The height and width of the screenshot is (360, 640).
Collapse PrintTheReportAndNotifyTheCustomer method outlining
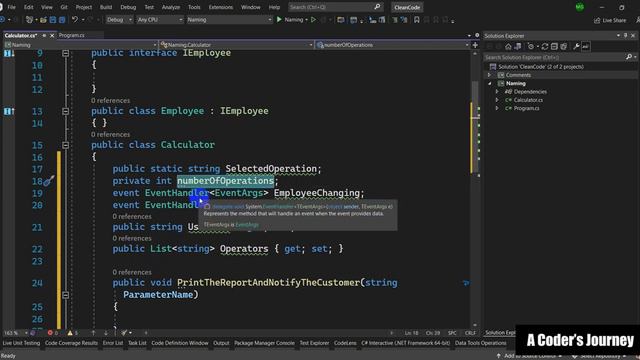click(x=65, y=295)
